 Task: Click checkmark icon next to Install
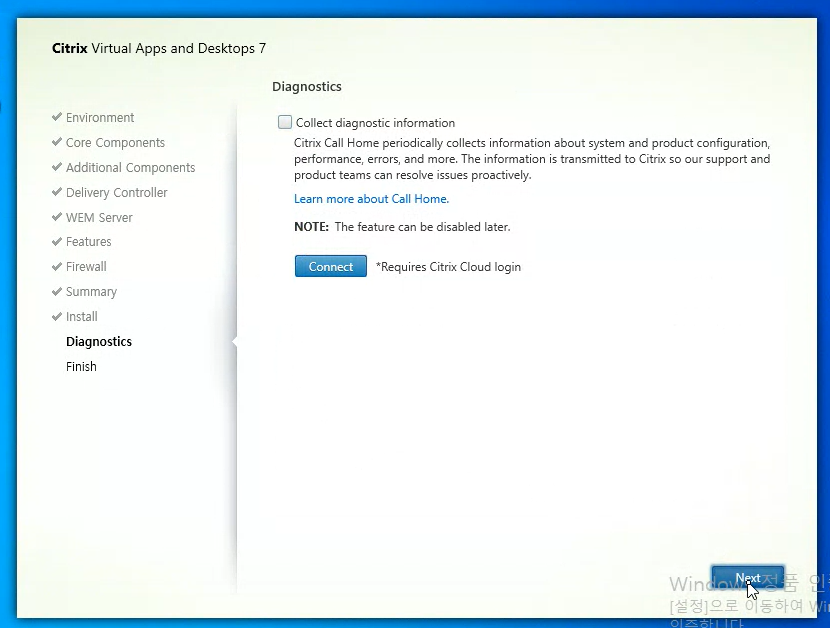(57, 317)
